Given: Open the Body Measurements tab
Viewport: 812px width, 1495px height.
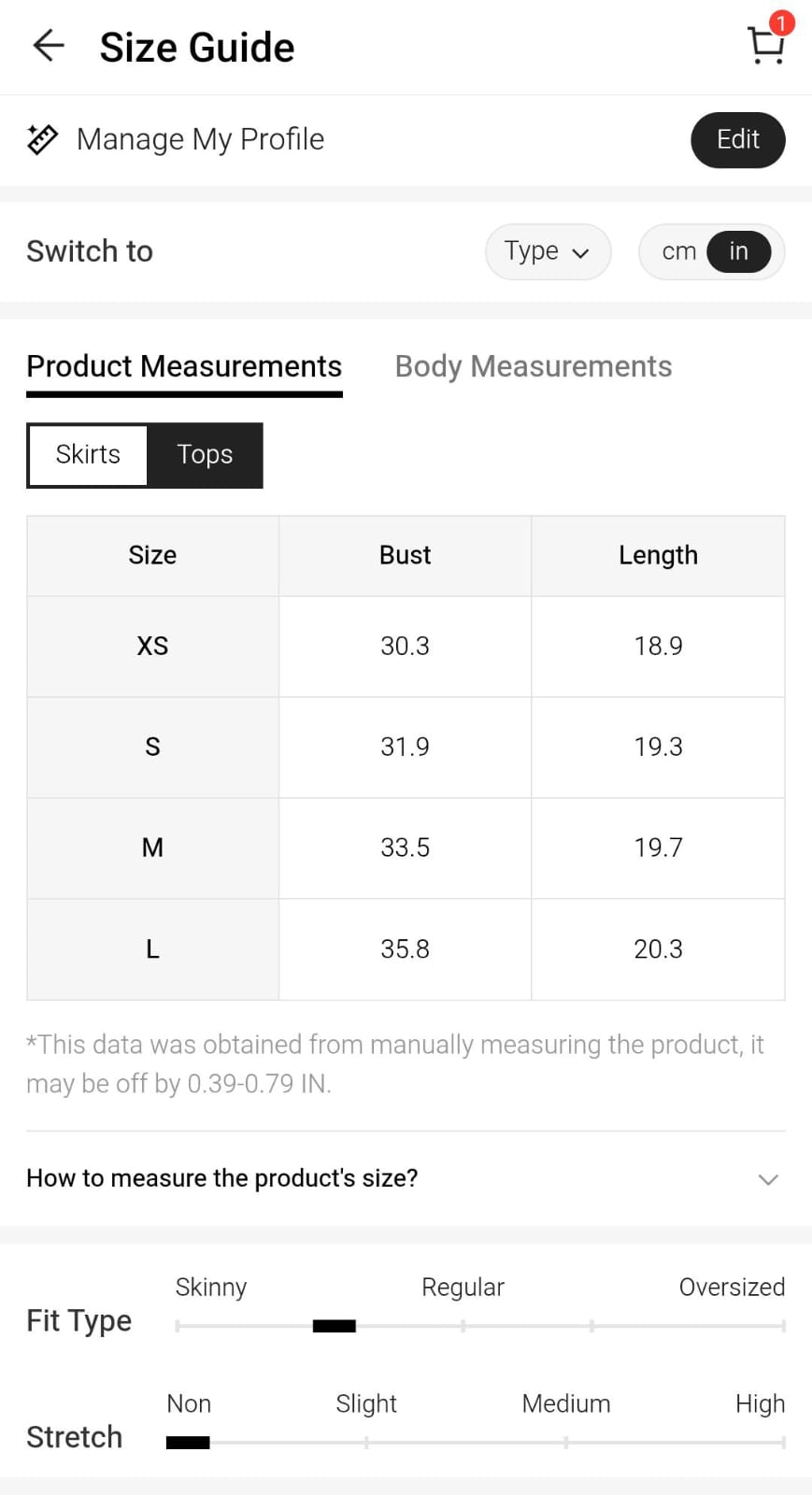Looking at the screenshot, I should 533,366.
